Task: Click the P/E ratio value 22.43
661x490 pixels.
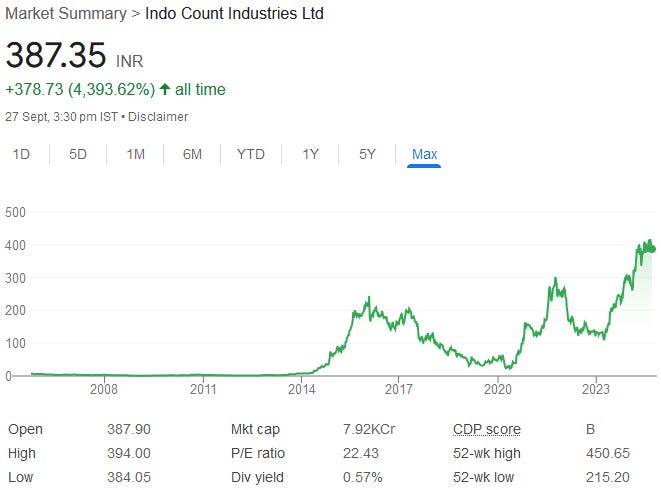Action: click(x=360, y=453)
